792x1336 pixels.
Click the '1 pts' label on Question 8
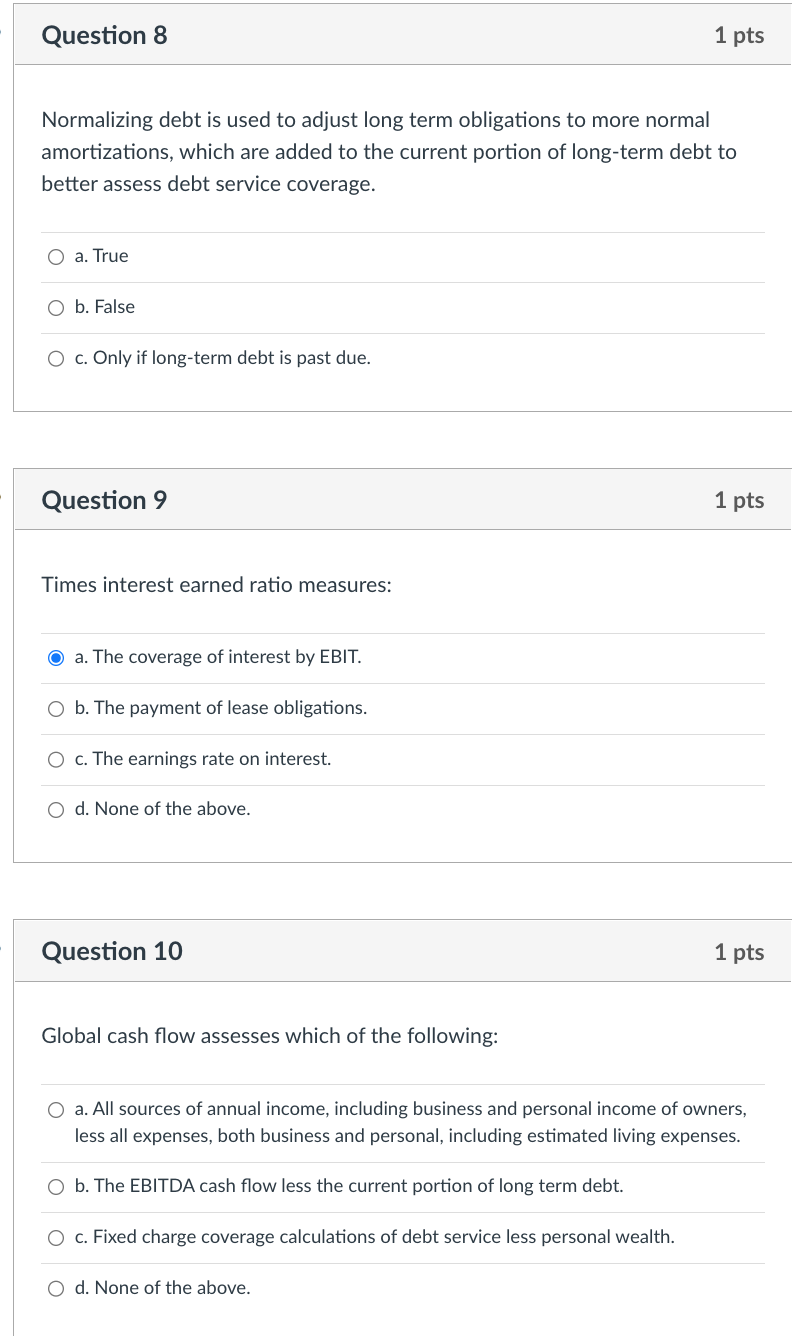[739, 36]
